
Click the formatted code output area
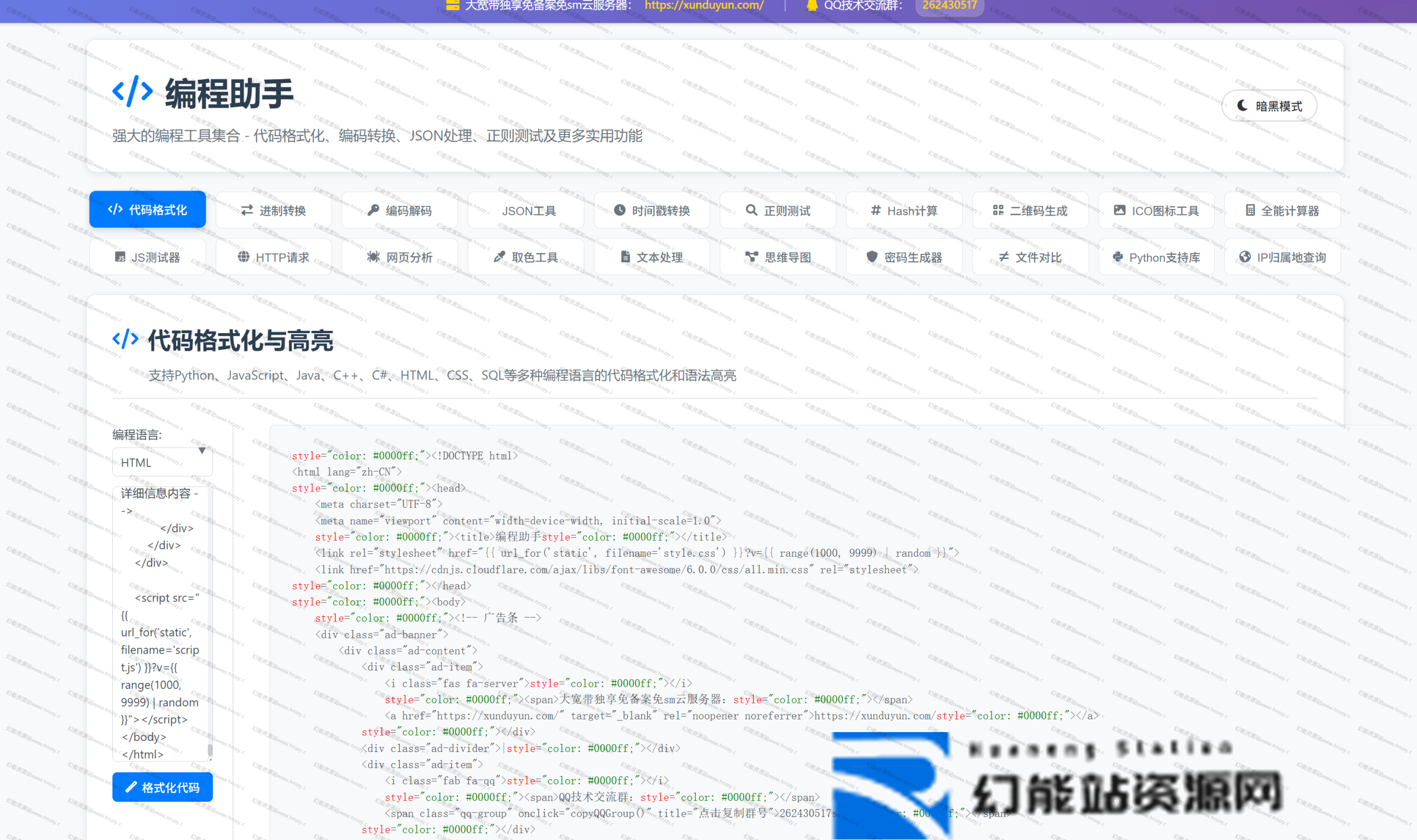point(843,632)
